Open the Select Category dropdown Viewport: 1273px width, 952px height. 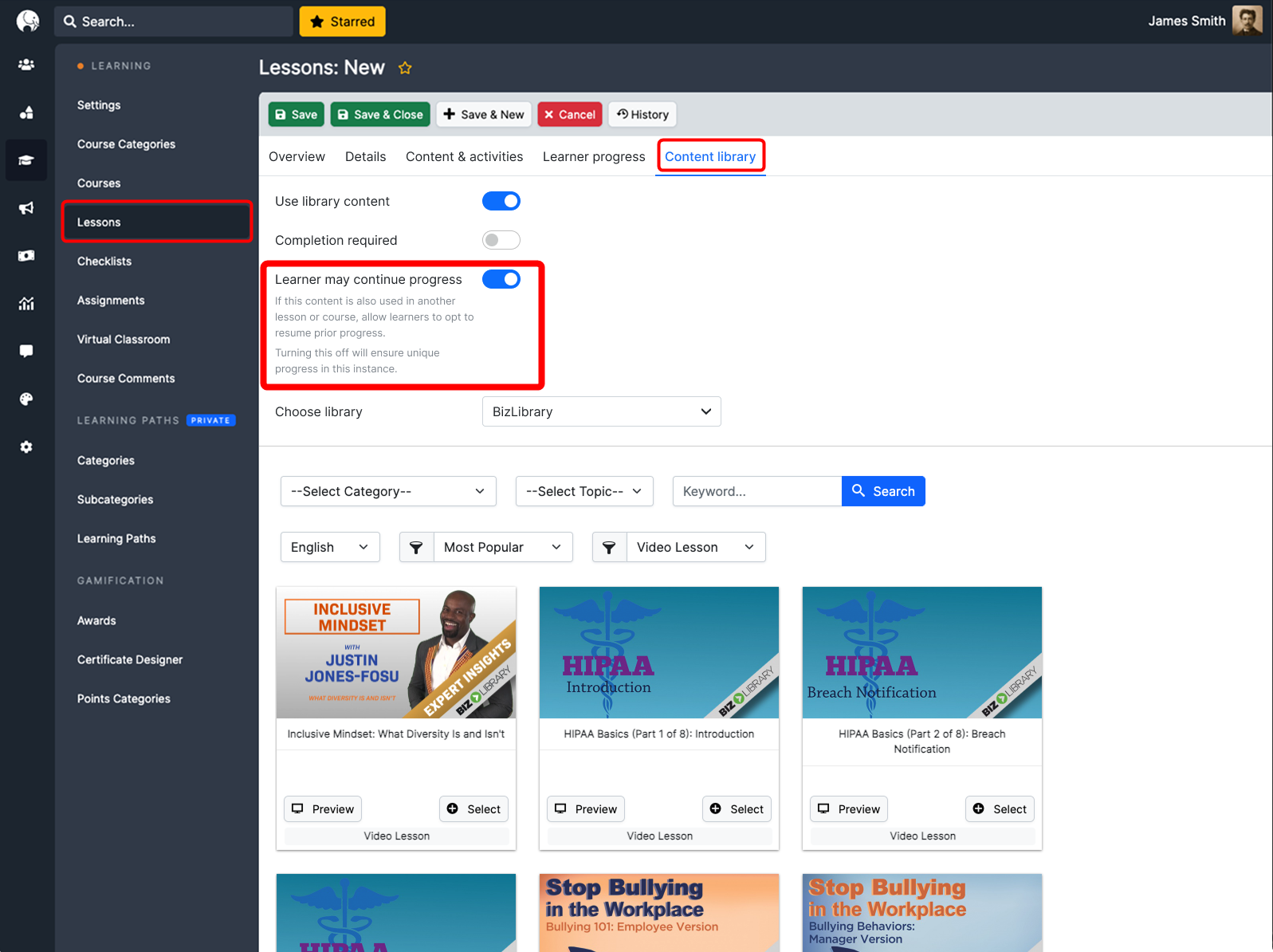point(388,491)
